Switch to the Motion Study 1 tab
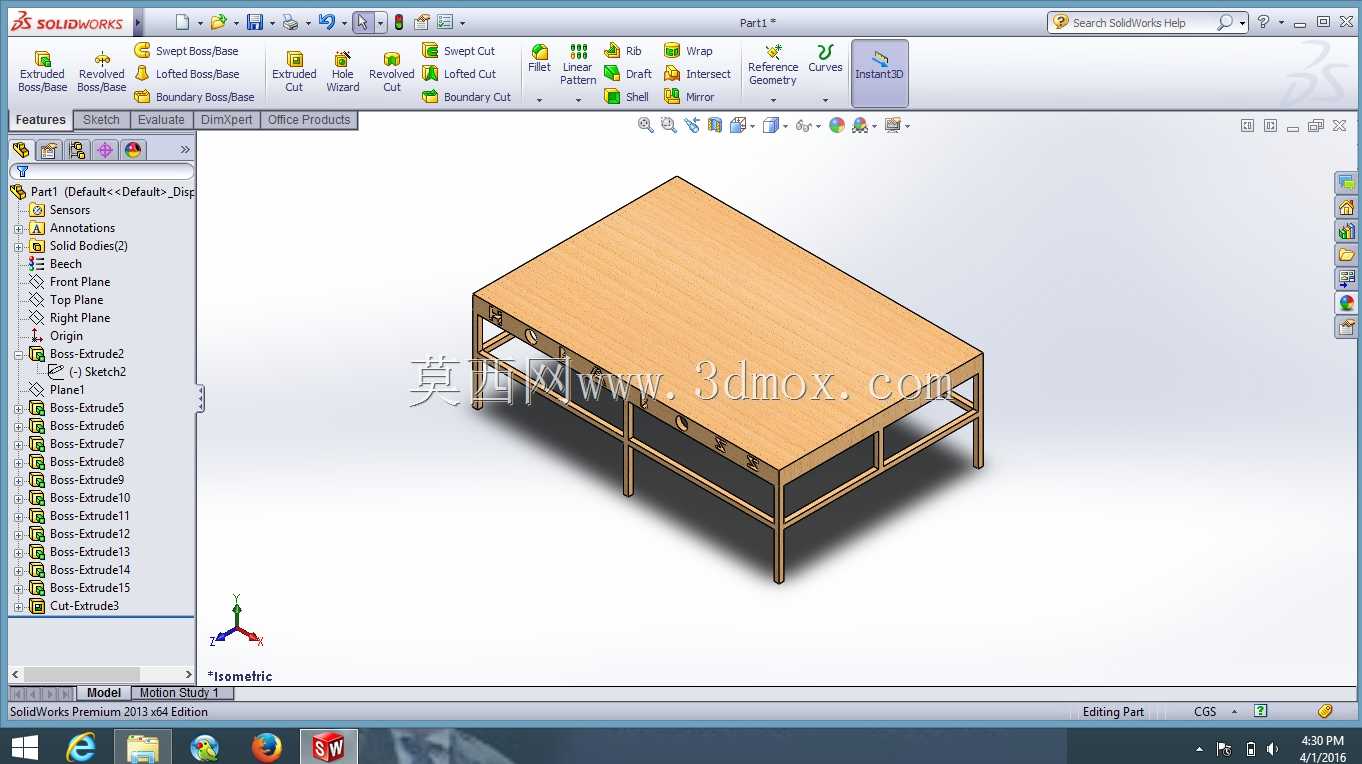The height and width of the screenshot is (764, 1362). point(179,693)
